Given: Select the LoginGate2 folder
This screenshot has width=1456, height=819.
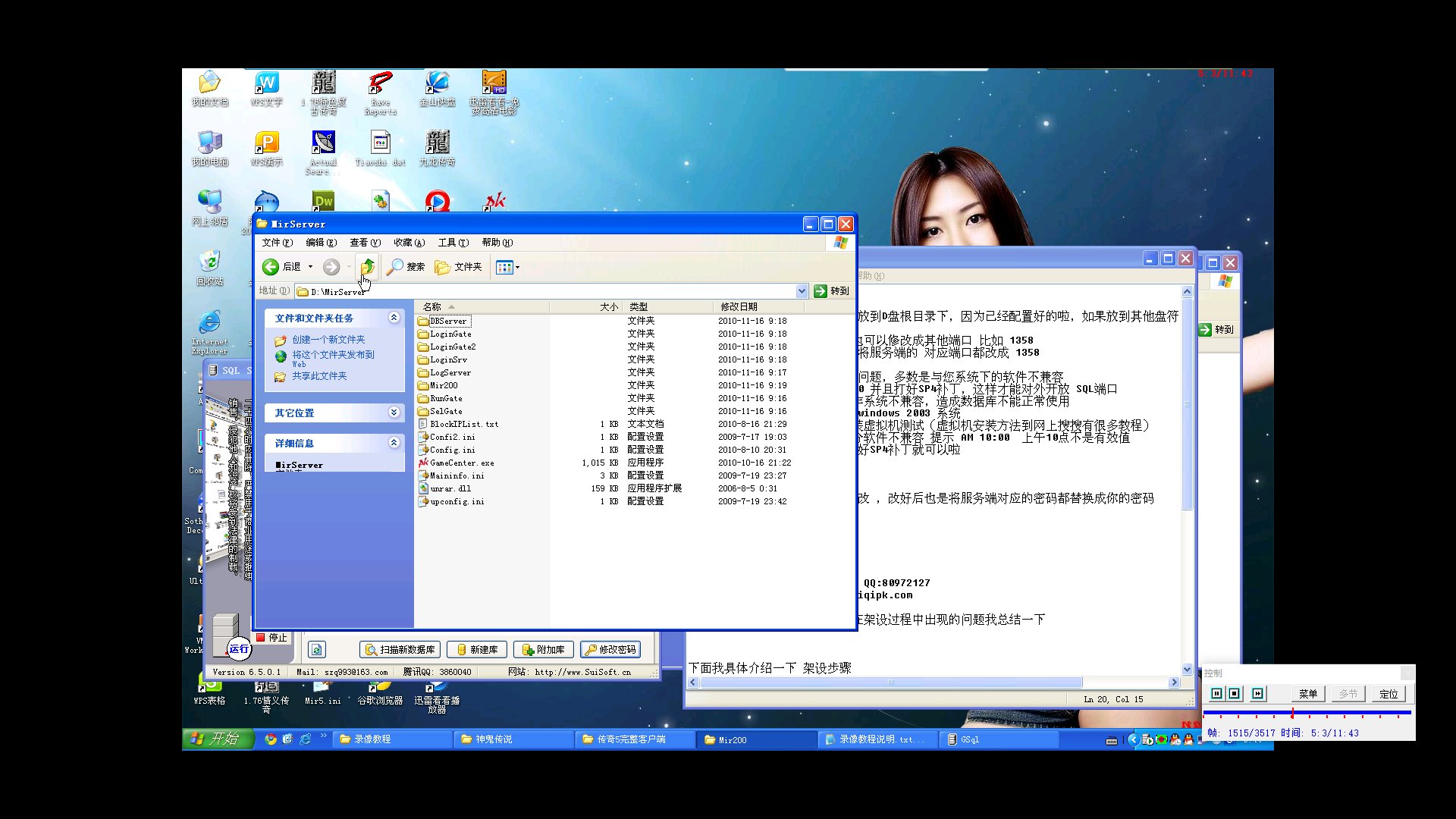Looking at the screenshot, I should [x=447, y=347].
